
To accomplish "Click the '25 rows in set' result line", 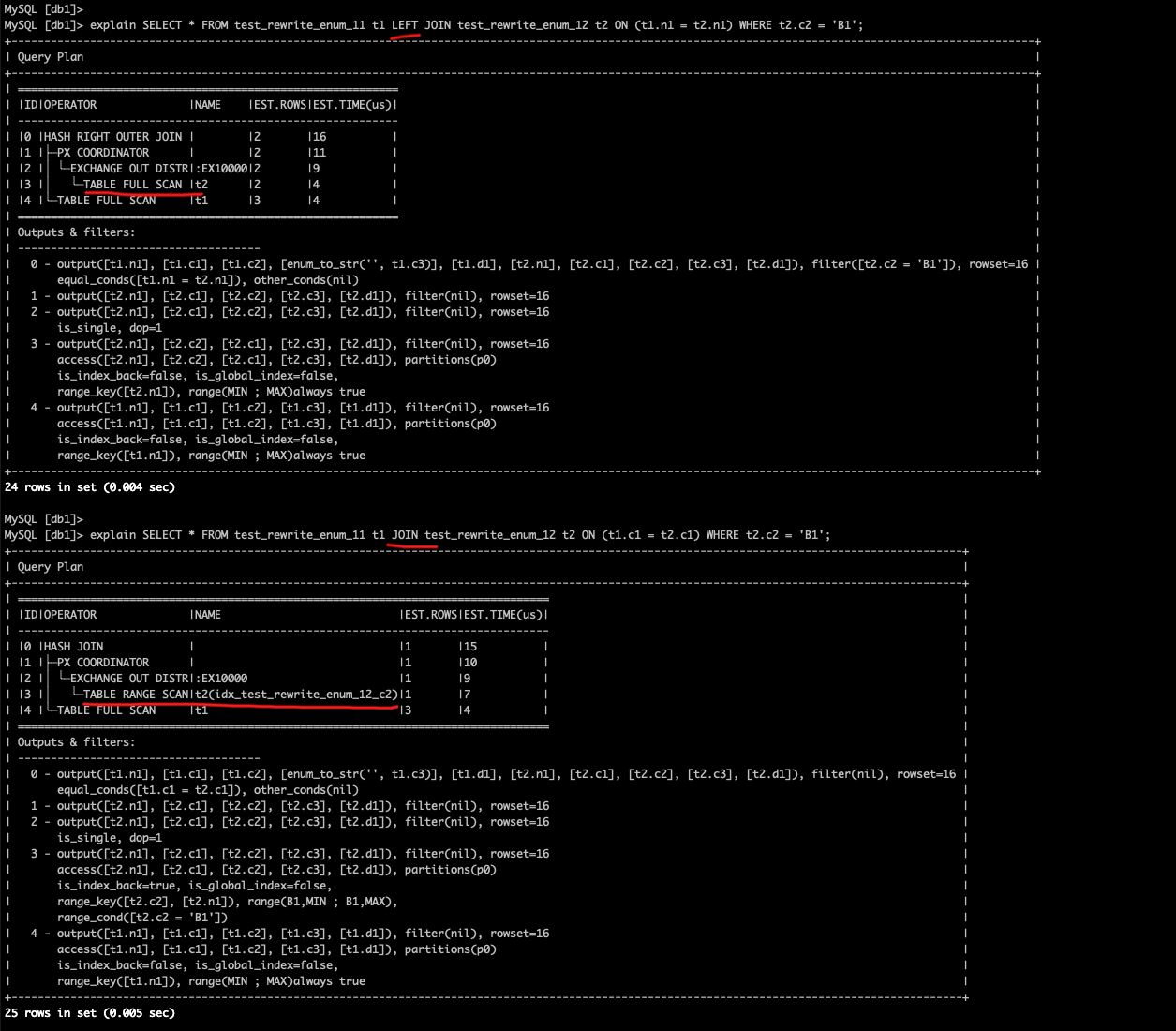I will tap(90, 1013).
